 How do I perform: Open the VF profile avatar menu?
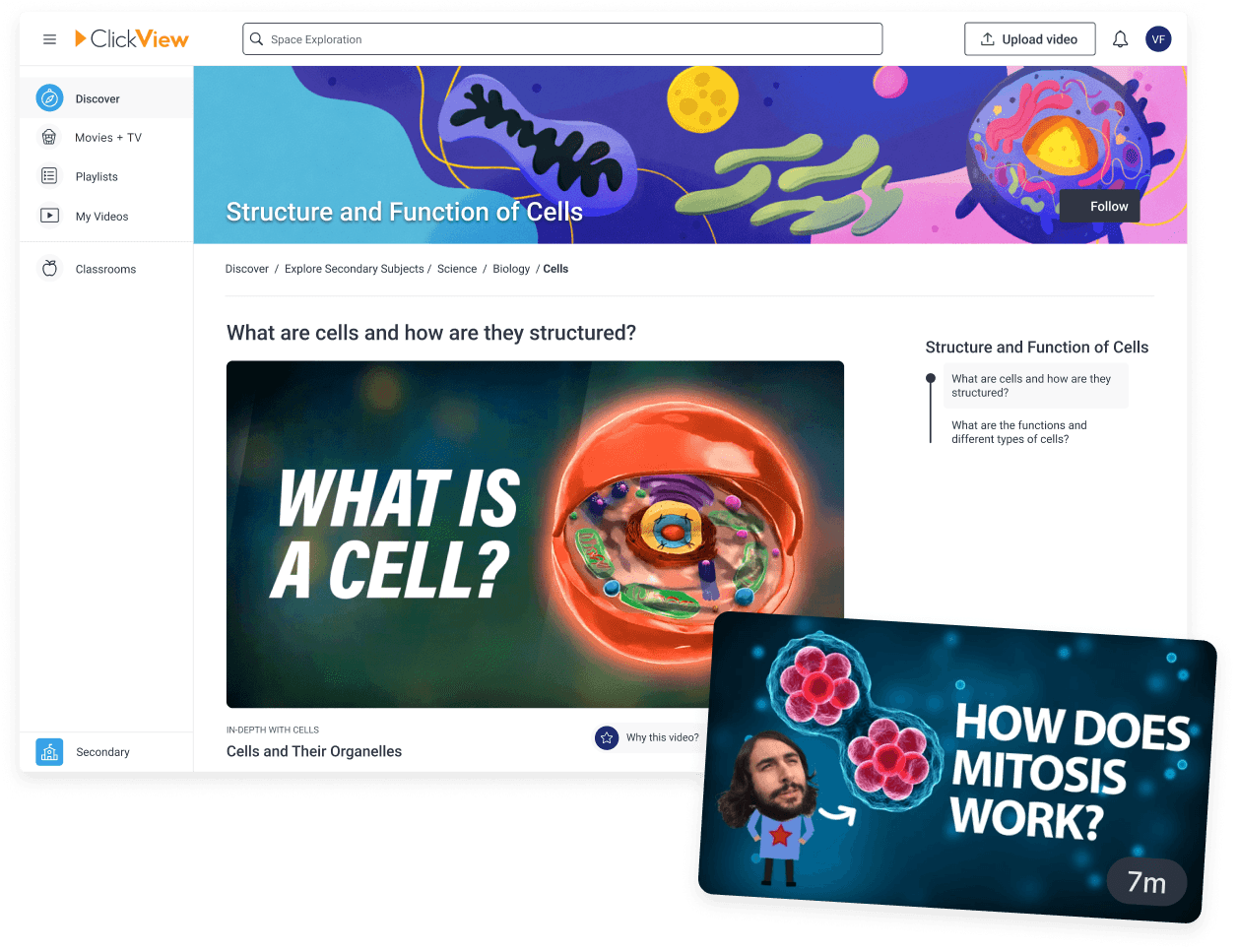click(1158, 38)
